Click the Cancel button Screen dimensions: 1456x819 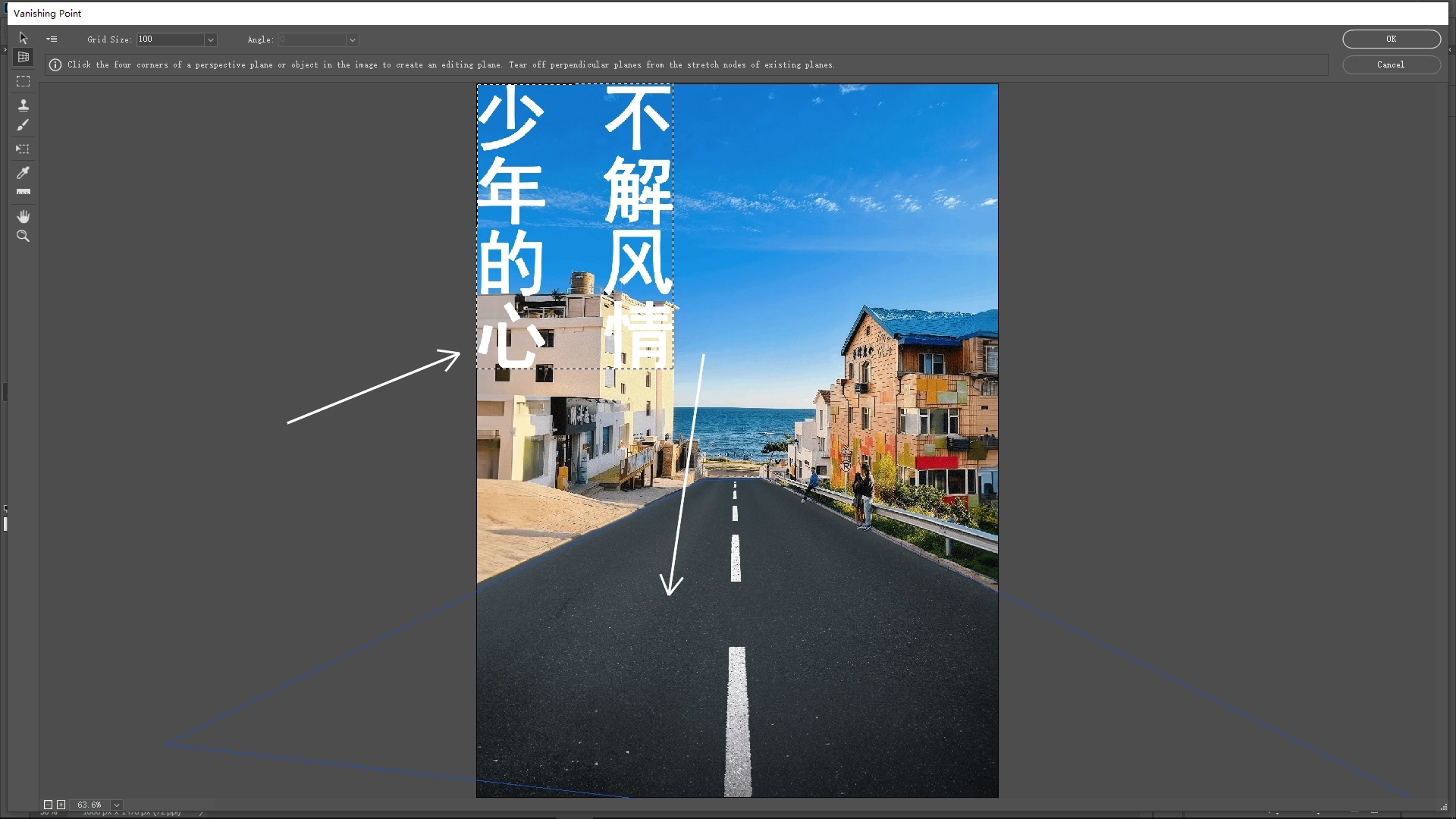(x=1390, y=64)
